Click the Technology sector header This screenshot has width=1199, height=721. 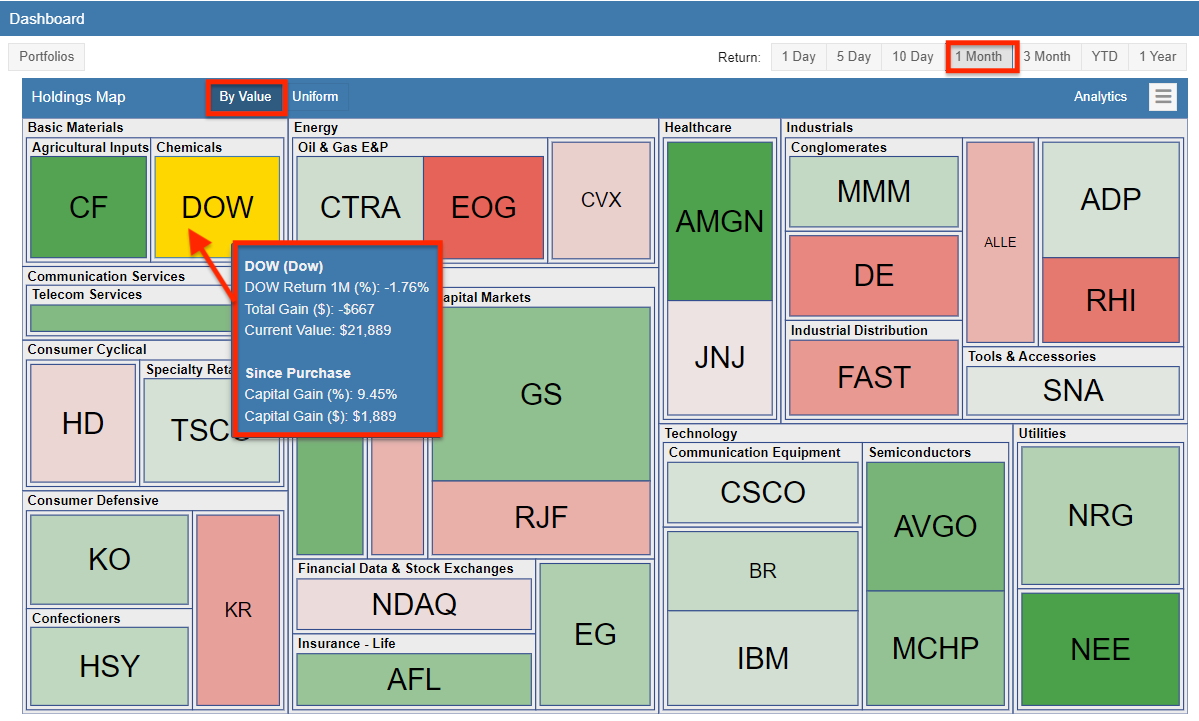(x=700, y=434)
